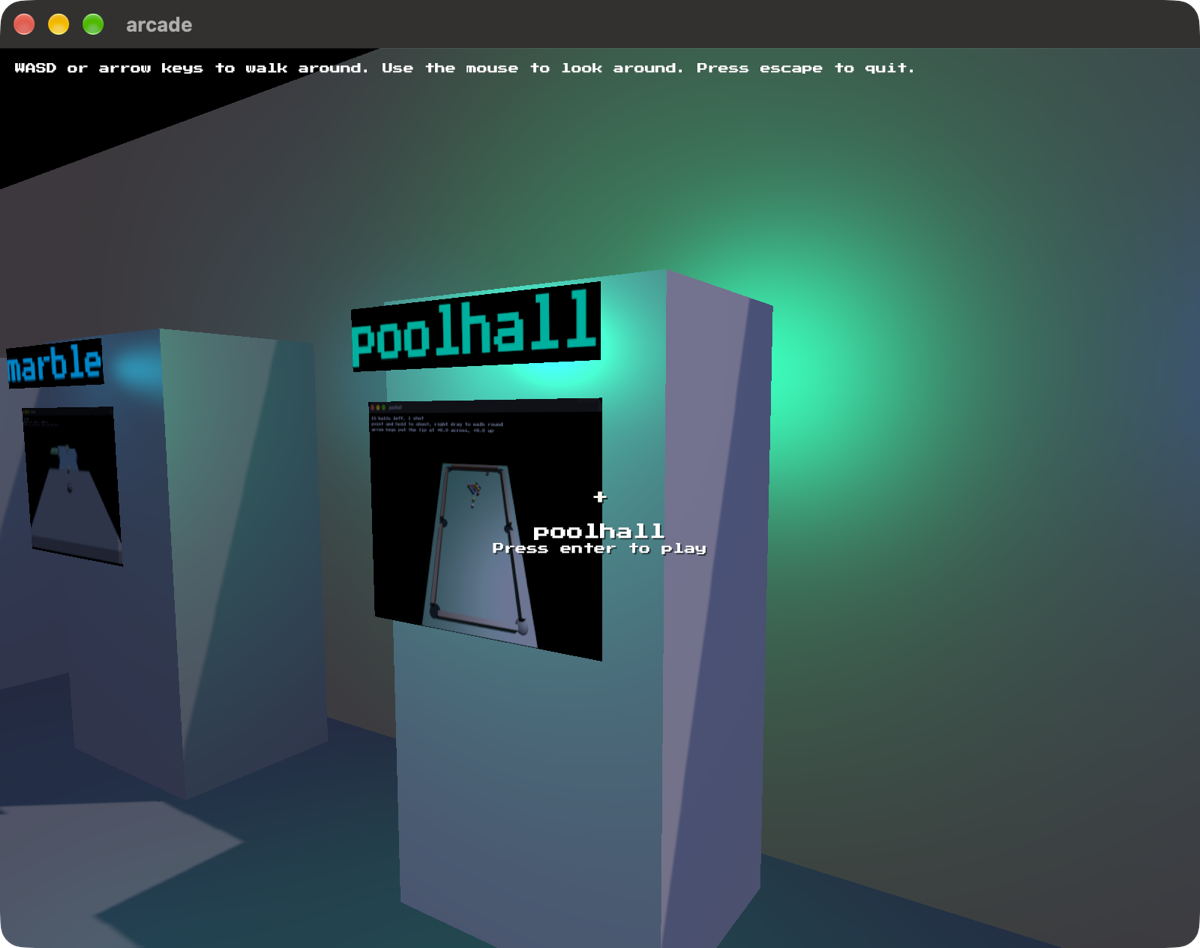Screen dimensions: 1200x948
Task: Close the arcade window with the red button
Action: point(24,24)
